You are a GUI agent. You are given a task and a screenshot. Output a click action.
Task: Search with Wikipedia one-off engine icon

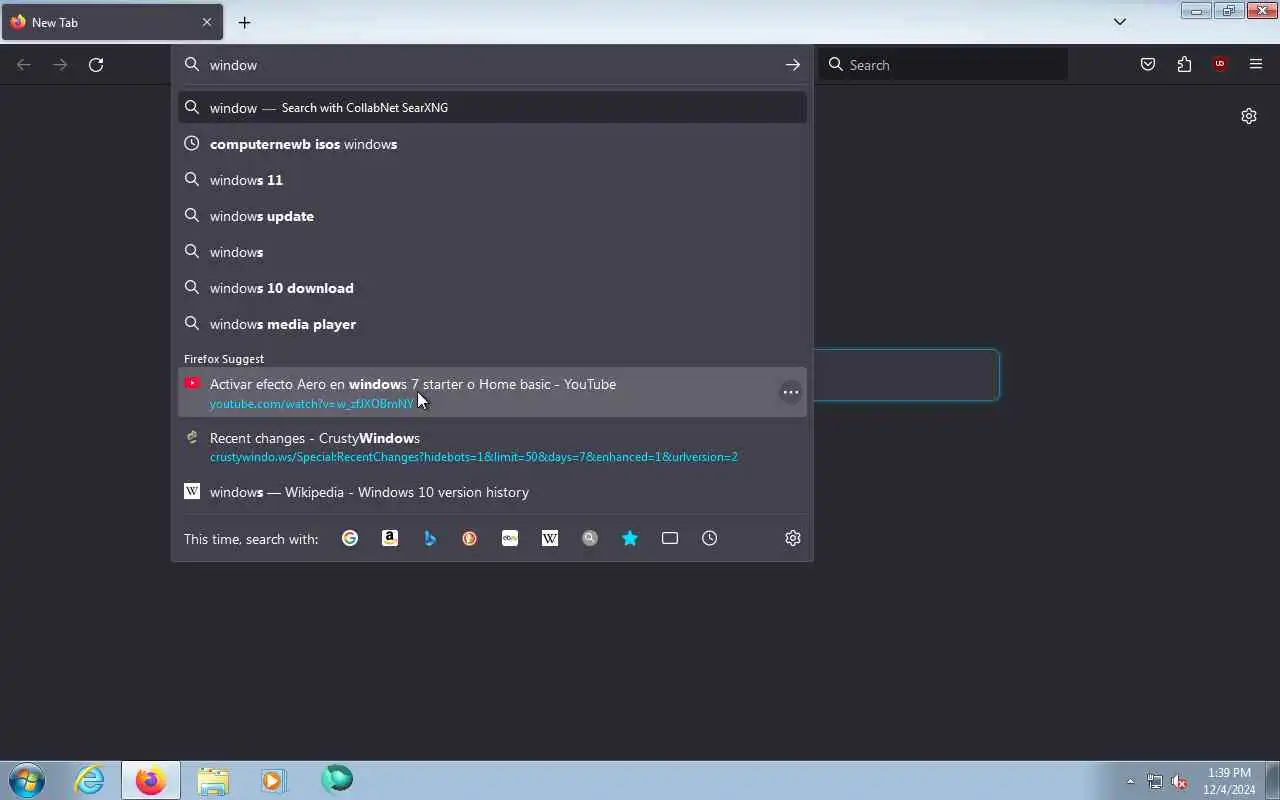[x=550, y=538]
